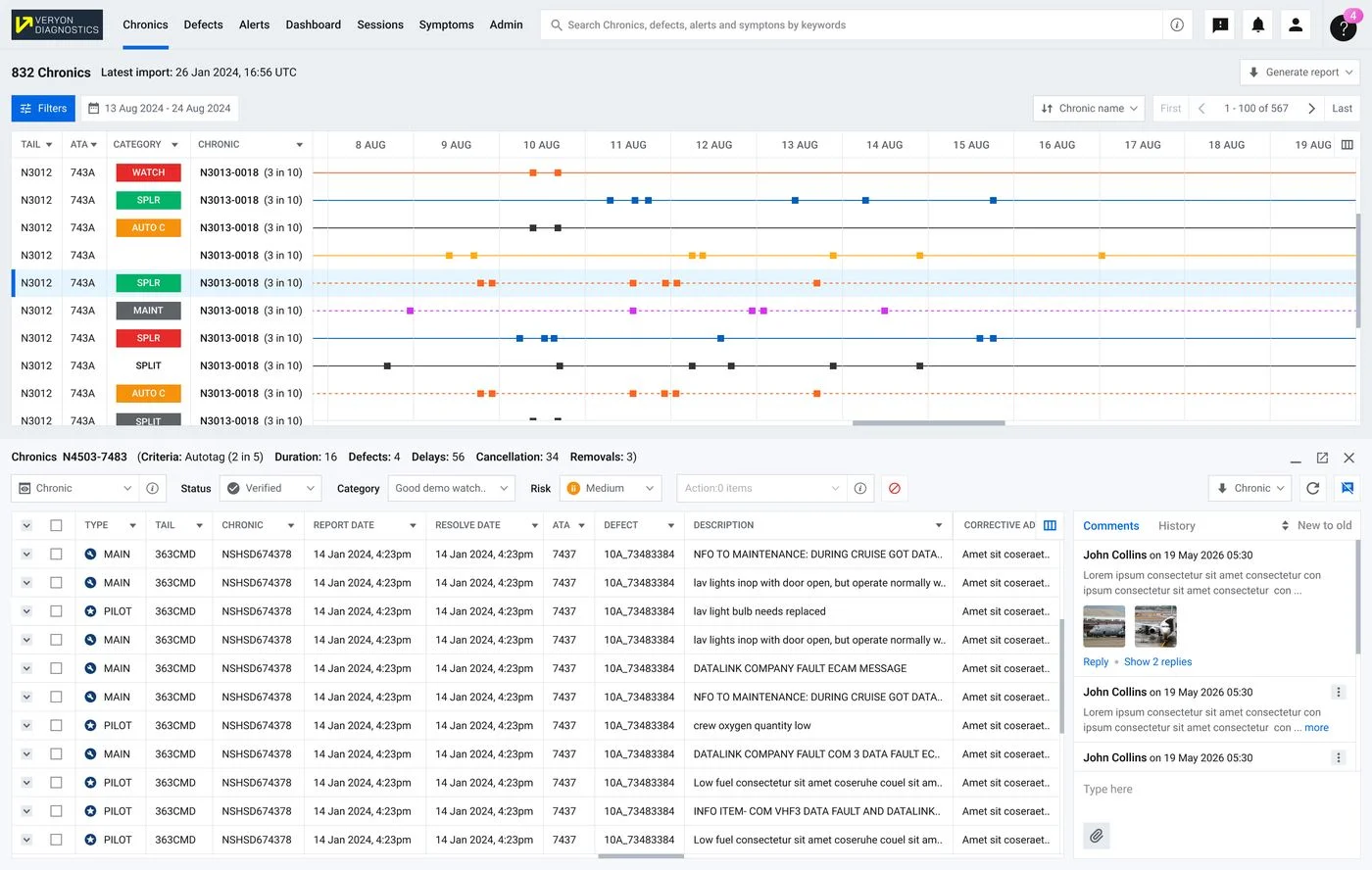
Task: Open the Action:0 items dropdown
Action: pyautogui.click(x=761, y=488)
